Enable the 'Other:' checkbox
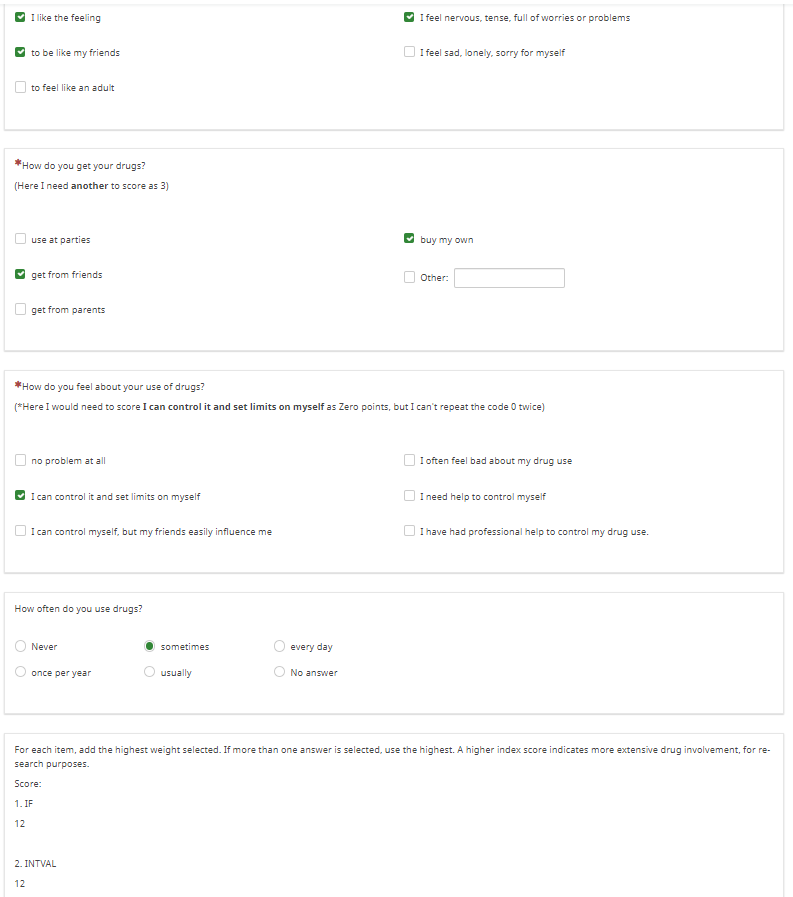 [410, 278]
